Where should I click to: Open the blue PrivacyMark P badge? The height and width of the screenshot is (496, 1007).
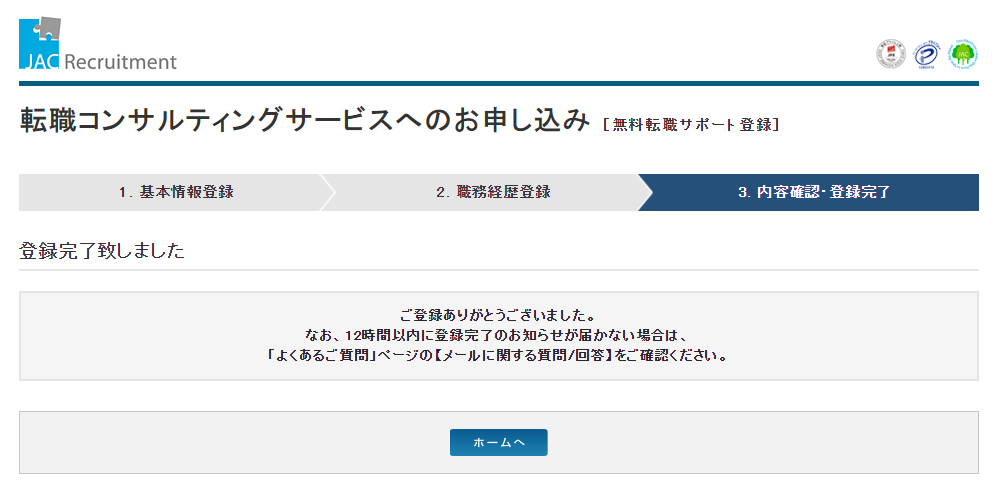[927, 55]
